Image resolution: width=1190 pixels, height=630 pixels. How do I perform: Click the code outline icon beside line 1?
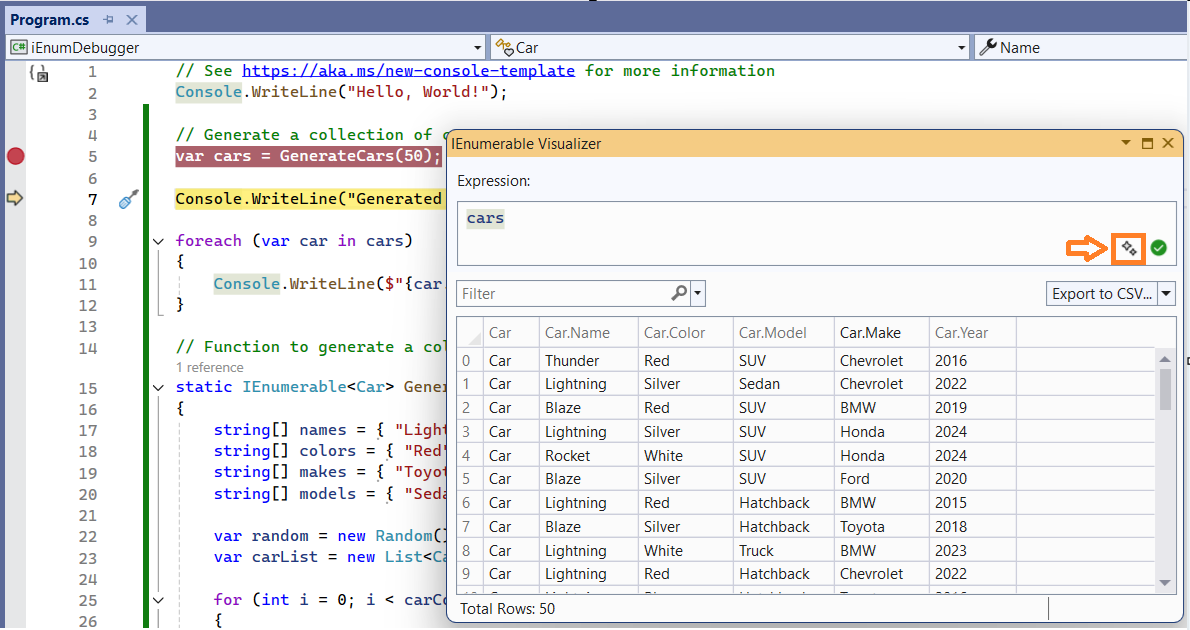39,73
